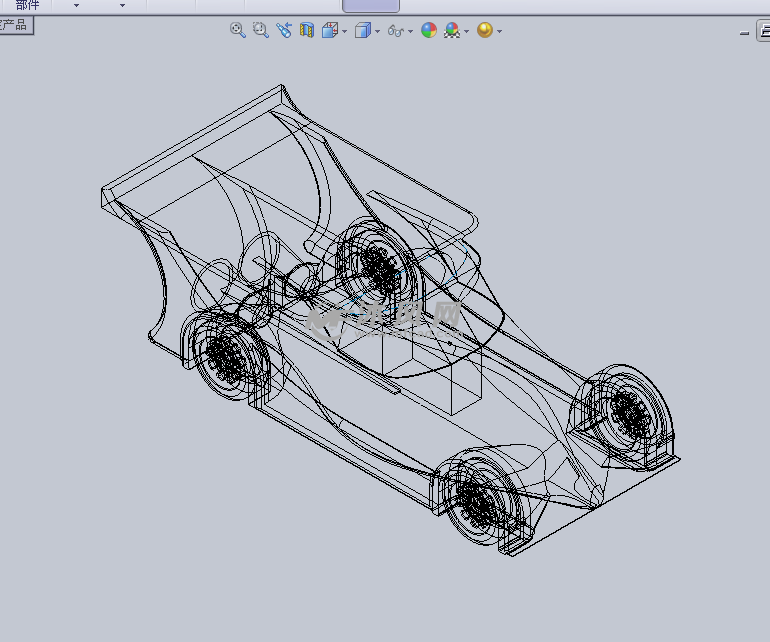
Task: Open the Apply Scene dropdown arrow
Action: pyautogui.click(x=466, y=31)
